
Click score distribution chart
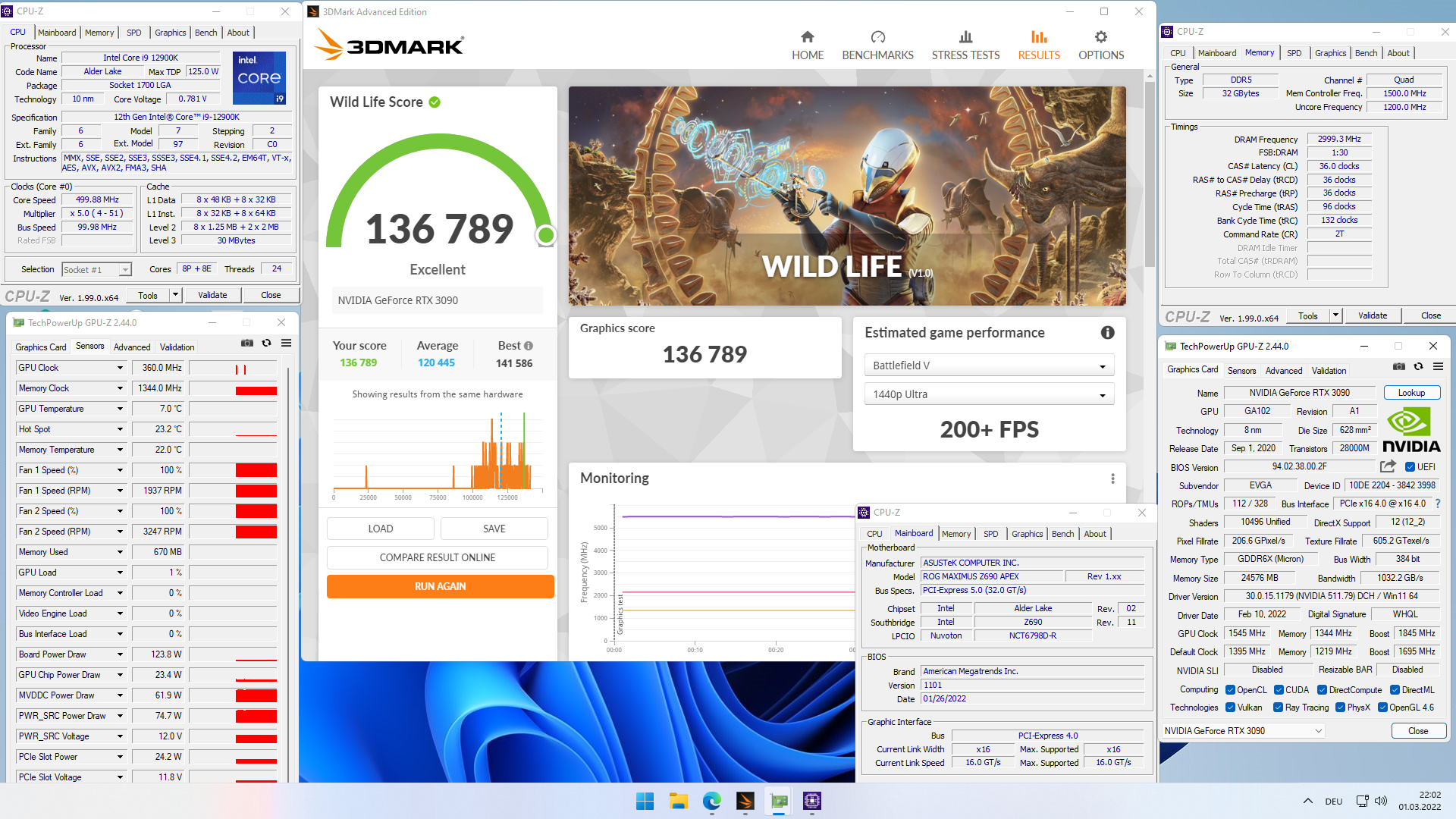click(x=438, y=455)
